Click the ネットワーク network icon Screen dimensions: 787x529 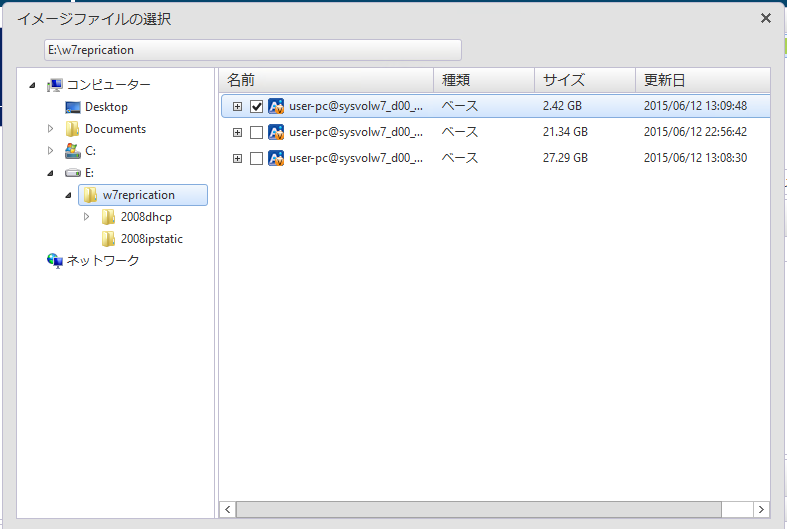(55, 261)
